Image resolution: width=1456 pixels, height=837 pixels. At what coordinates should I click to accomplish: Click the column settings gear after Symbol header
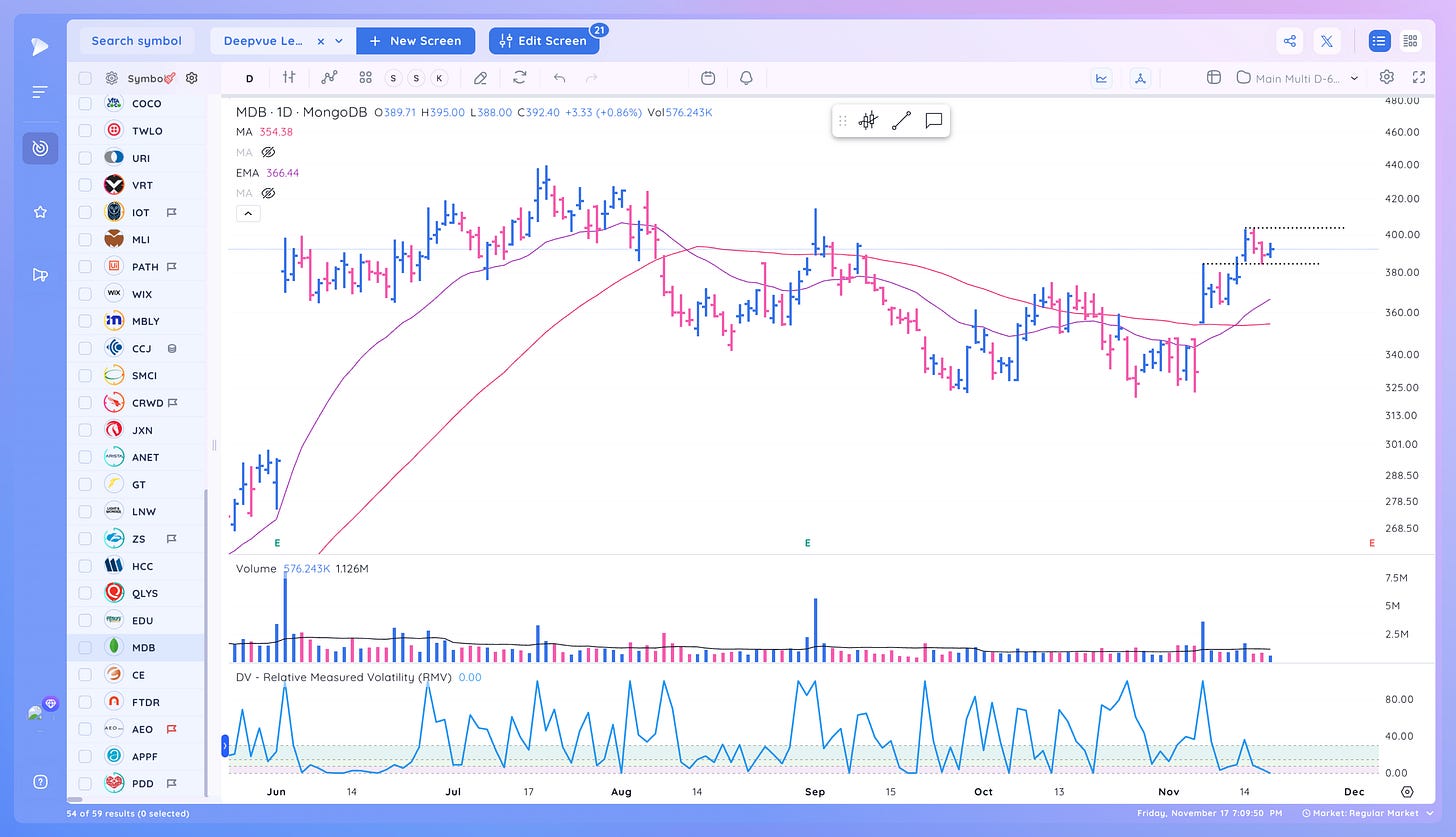click(192, 78)
